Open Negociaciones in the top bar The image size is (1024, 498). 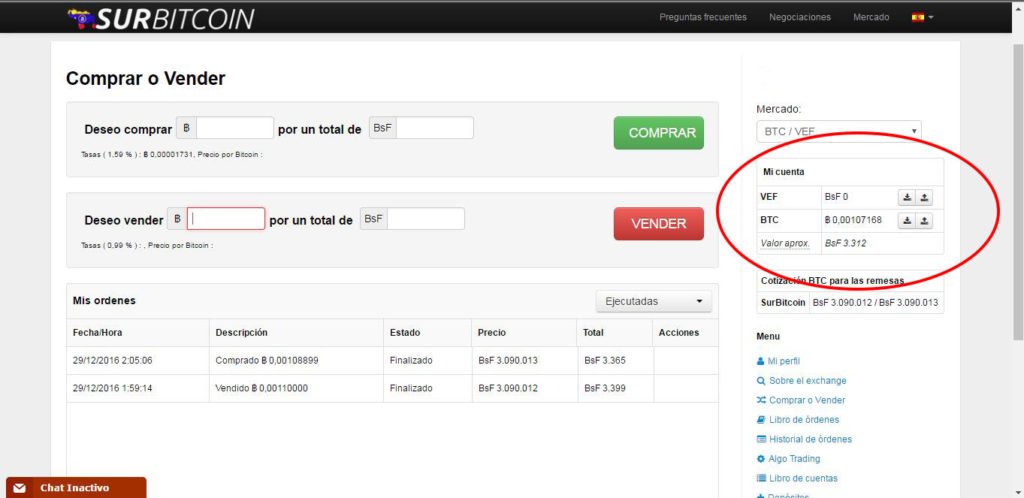pyautogui.click(x=800, y=18)
